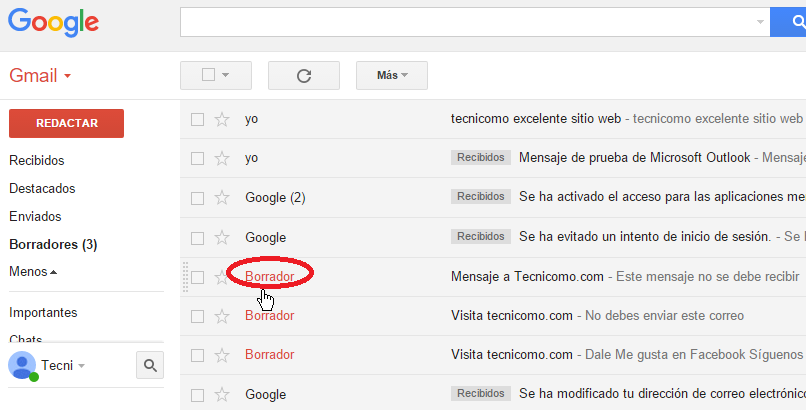Open the Recibidos folder
The image size is (806, 410).
(x=36, y=160)
